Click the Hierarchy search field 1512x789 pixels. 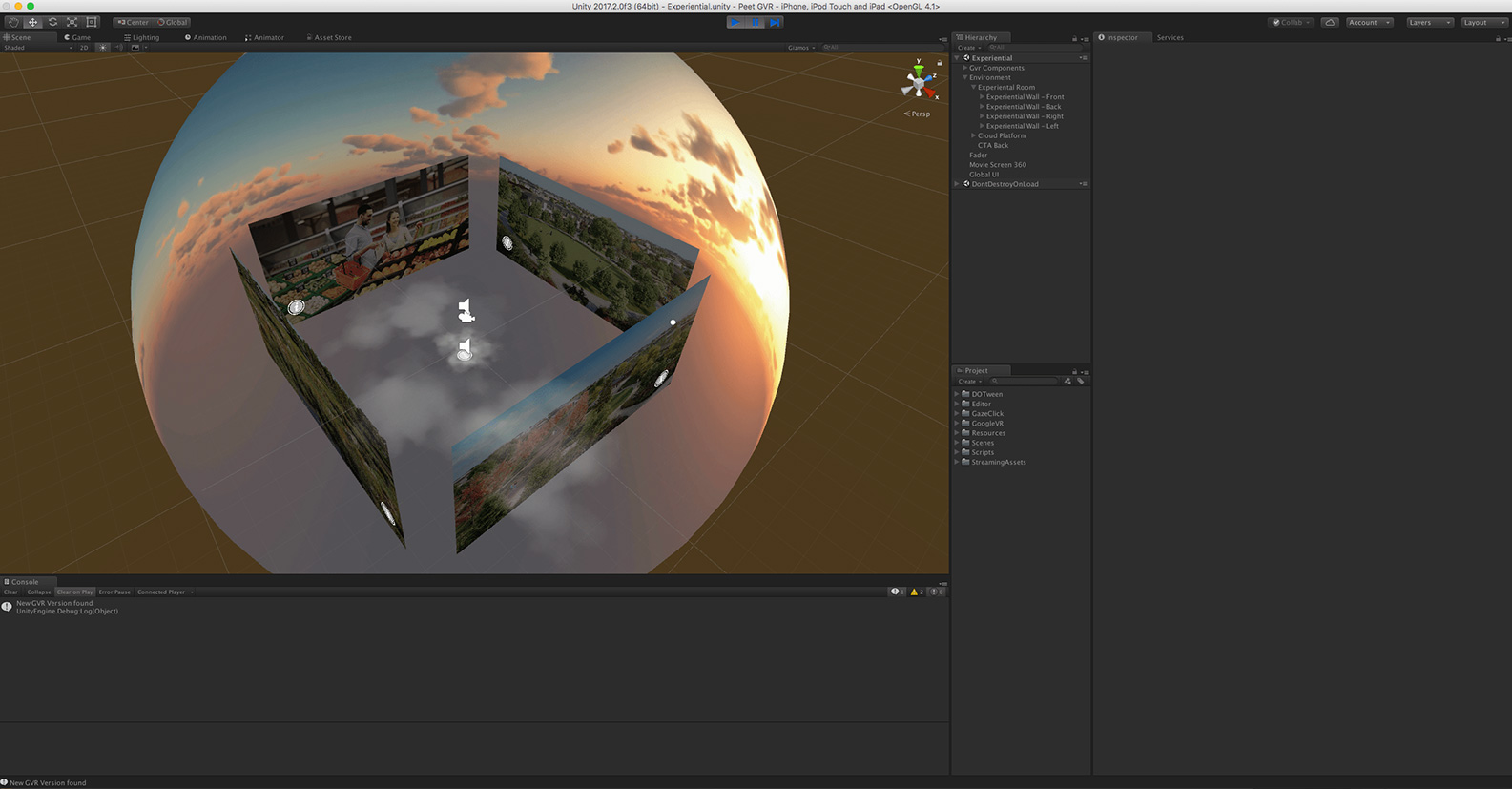[x=1035, y=48]
